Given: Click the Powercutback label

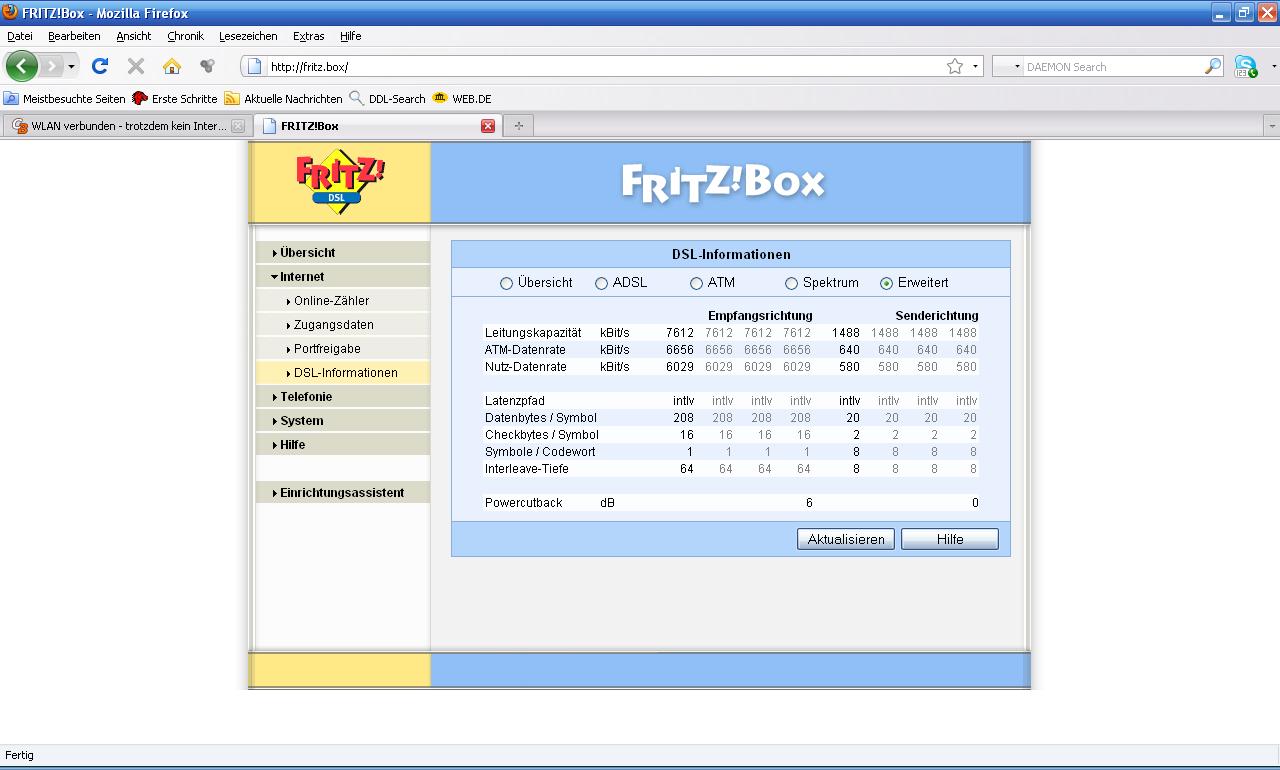Looking at the screenshot, I should [x=524, y=503].
